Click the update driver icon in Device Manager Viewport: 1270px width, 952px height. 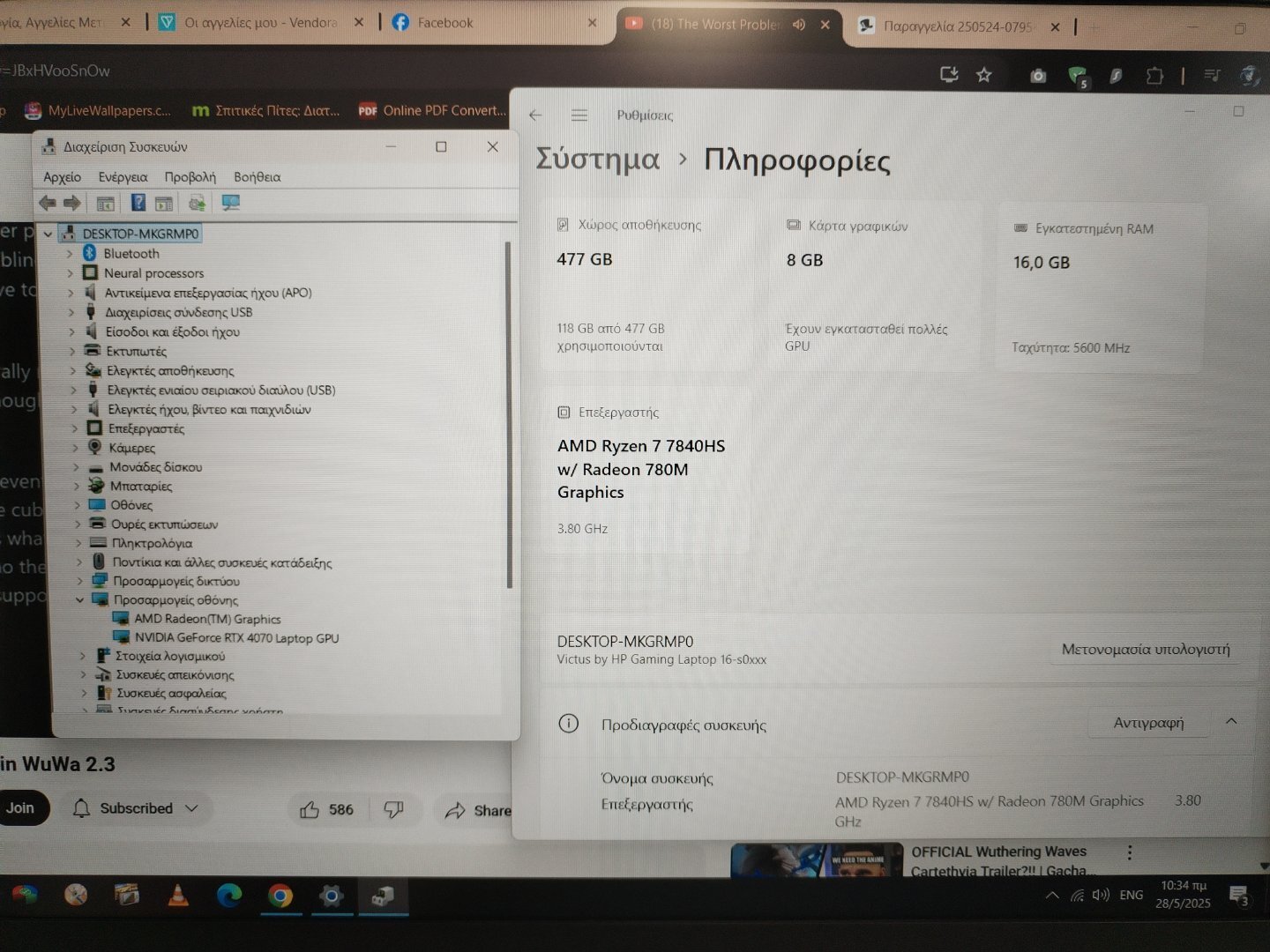197,204
